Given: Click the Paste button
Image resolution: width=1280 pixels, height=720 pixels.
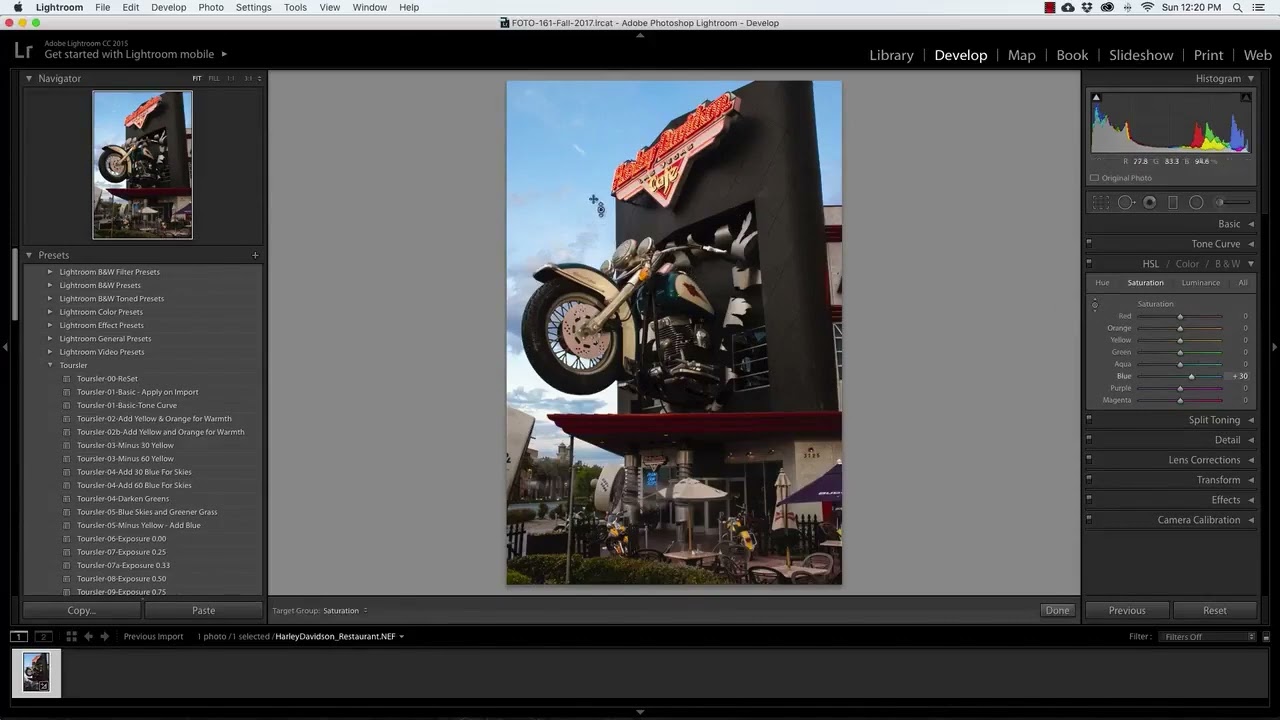Looking at the screenshot, I should coord(203,610).
